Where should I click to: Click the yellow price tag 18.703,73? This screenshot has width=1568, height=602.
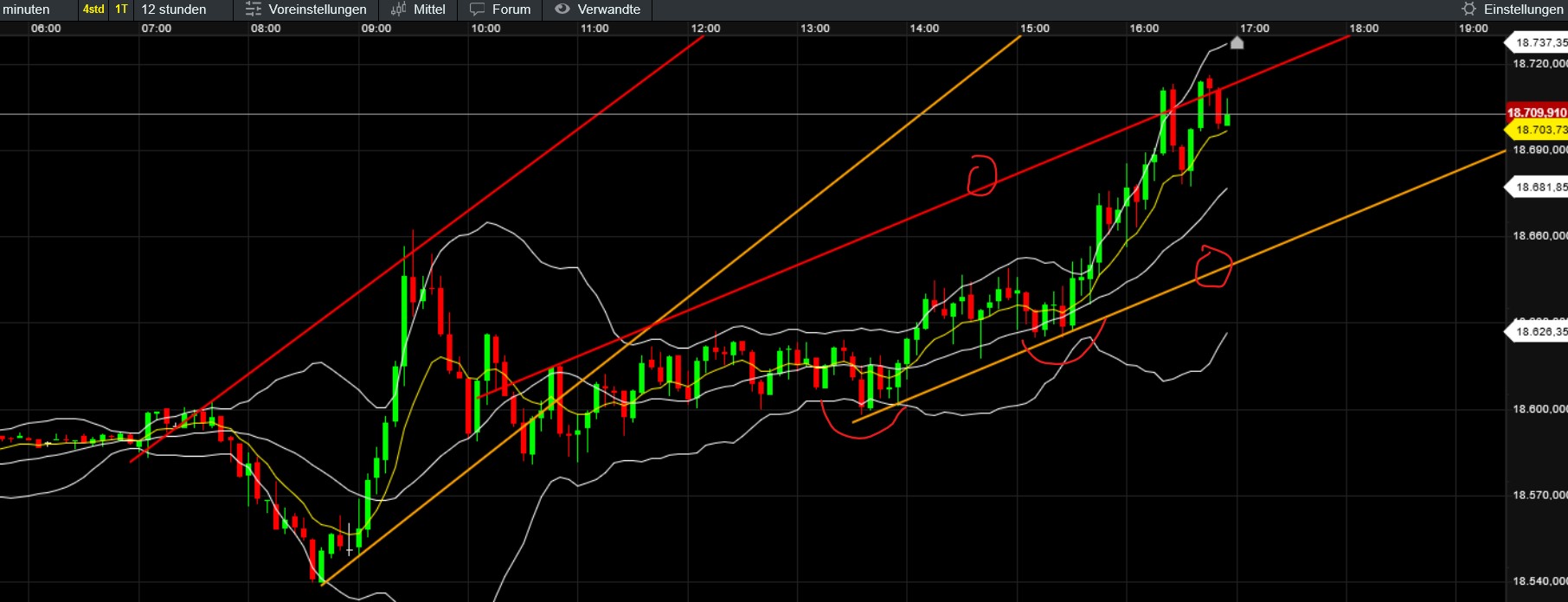(x=1538, y=130)
